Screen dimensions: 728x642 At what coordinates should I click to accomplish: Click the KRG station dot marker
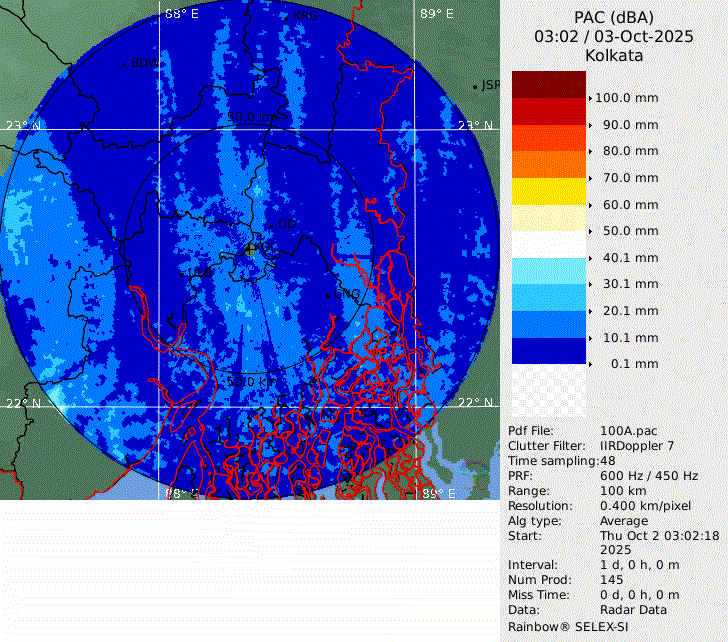coord(286,16)
